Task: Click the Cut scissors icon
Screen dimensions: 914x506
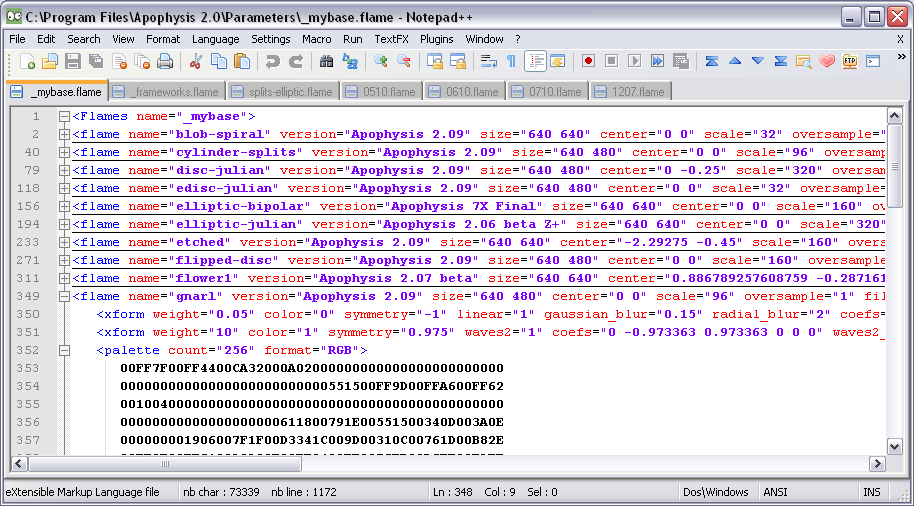Action: click(195, 61)
